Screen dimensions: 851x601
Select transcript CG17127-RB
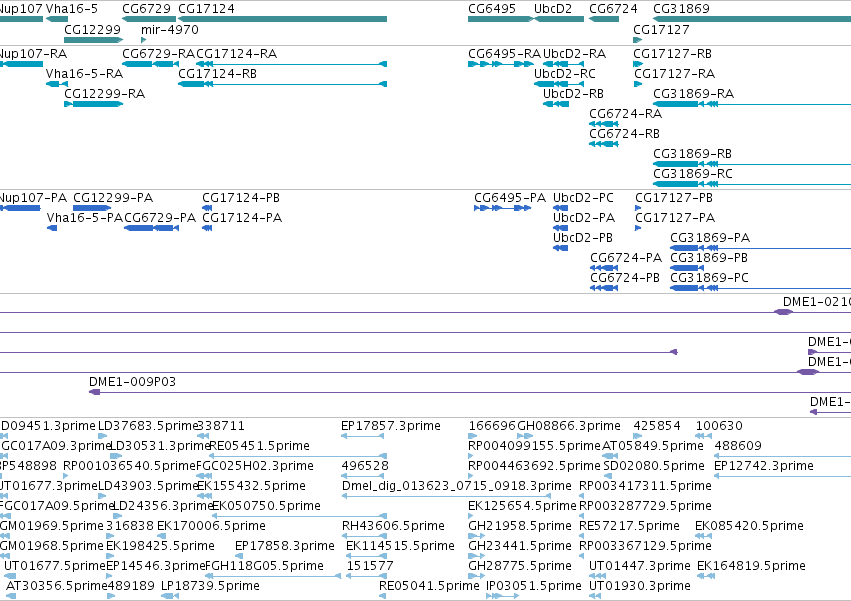pyautogui.click(x=638, y=64)
